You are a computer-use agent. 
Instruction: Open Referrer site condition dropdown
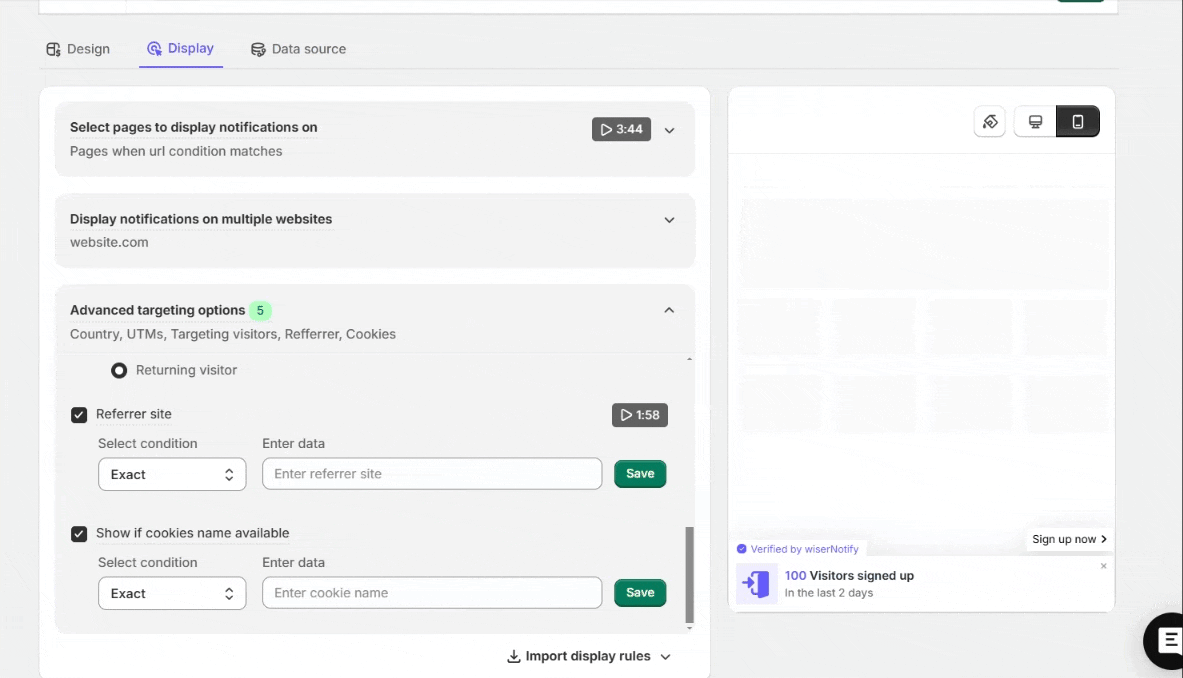tap(172, 474)
